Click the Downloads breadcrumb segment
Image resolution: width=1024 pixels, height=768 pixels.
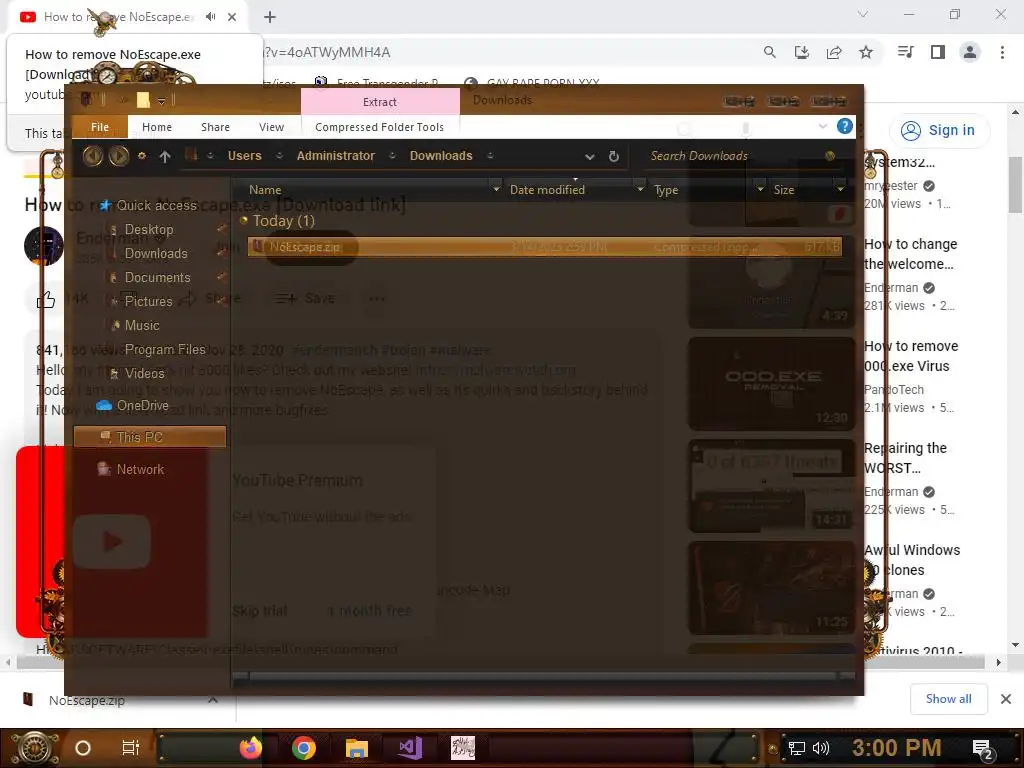point(441,155)
